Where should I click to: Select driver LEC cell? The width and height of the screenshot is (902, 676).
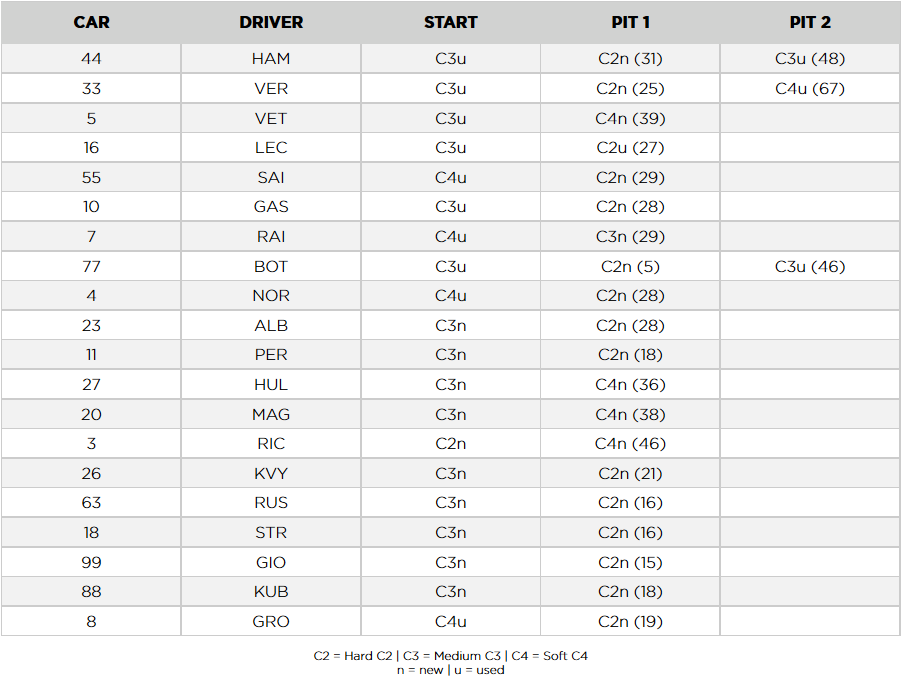point(271,148)
